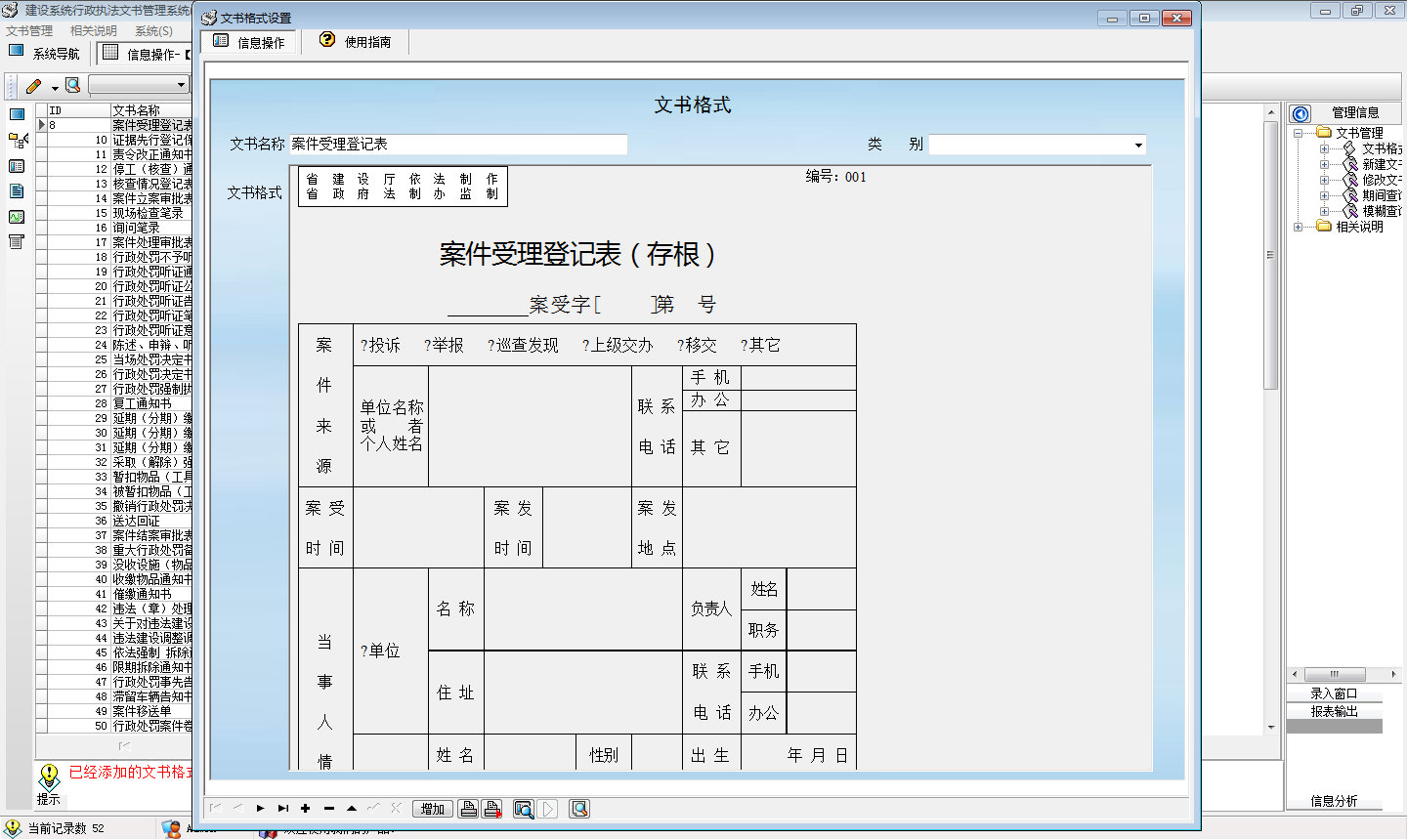Click the ?举报 option in the form
Image resolution: width=1407 pixels, height=840 pixels.
(x=444, y=346)
